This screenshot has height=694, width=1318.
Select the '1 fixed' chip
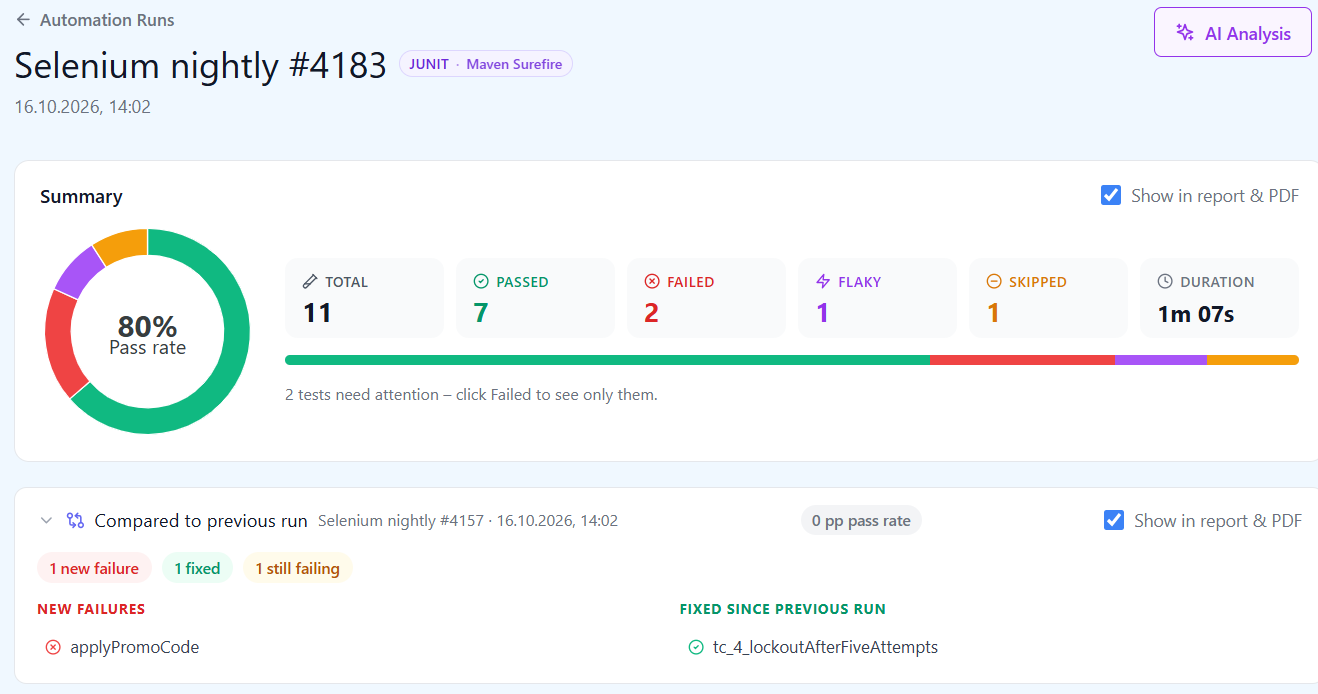[197, 568]
